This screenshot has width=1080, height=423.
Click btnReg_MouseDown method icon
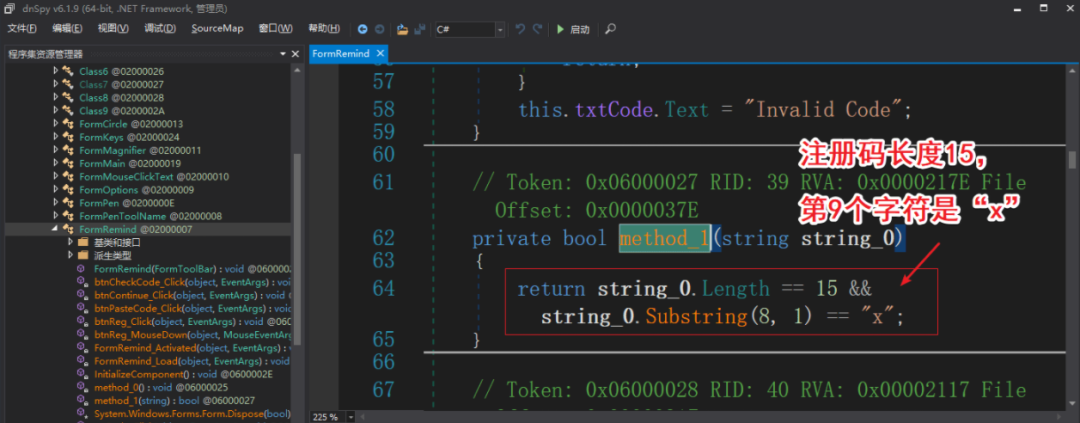(82, 334)
